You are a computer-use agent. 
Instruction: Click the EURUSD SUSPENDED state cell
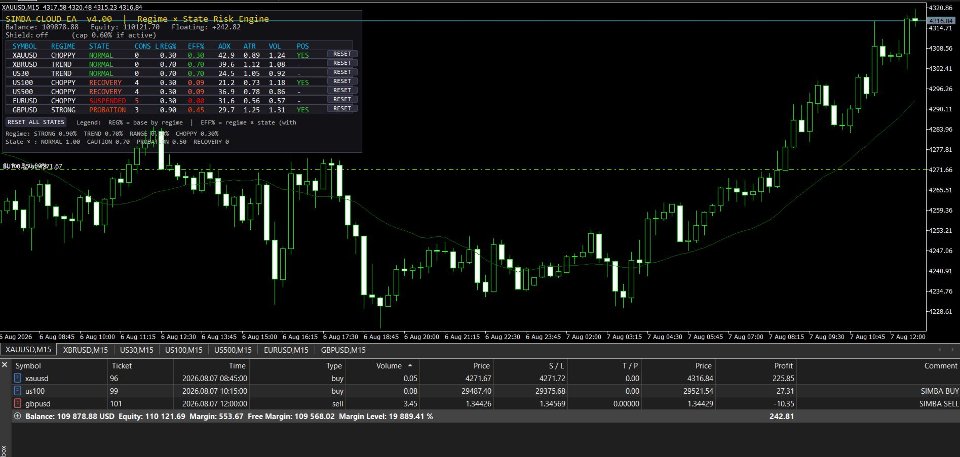(107, 100)
